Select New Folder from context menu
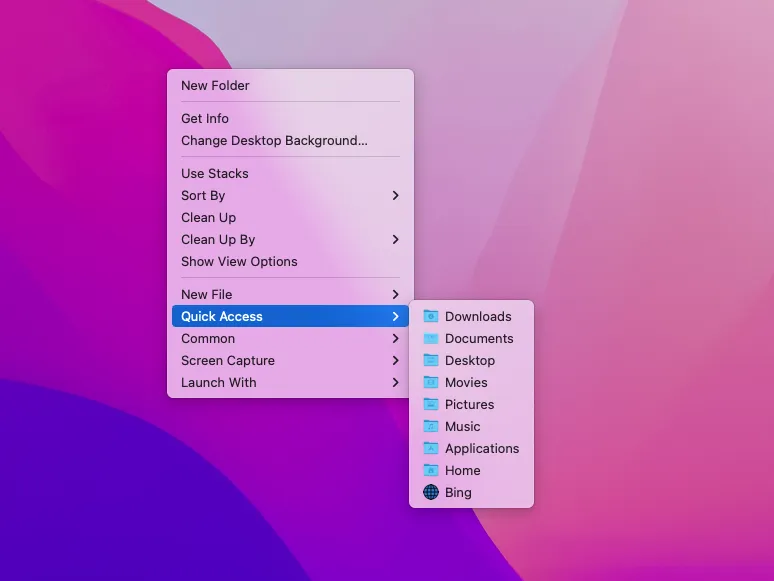Screen dimensions: 774x581 tap(215, 85)
